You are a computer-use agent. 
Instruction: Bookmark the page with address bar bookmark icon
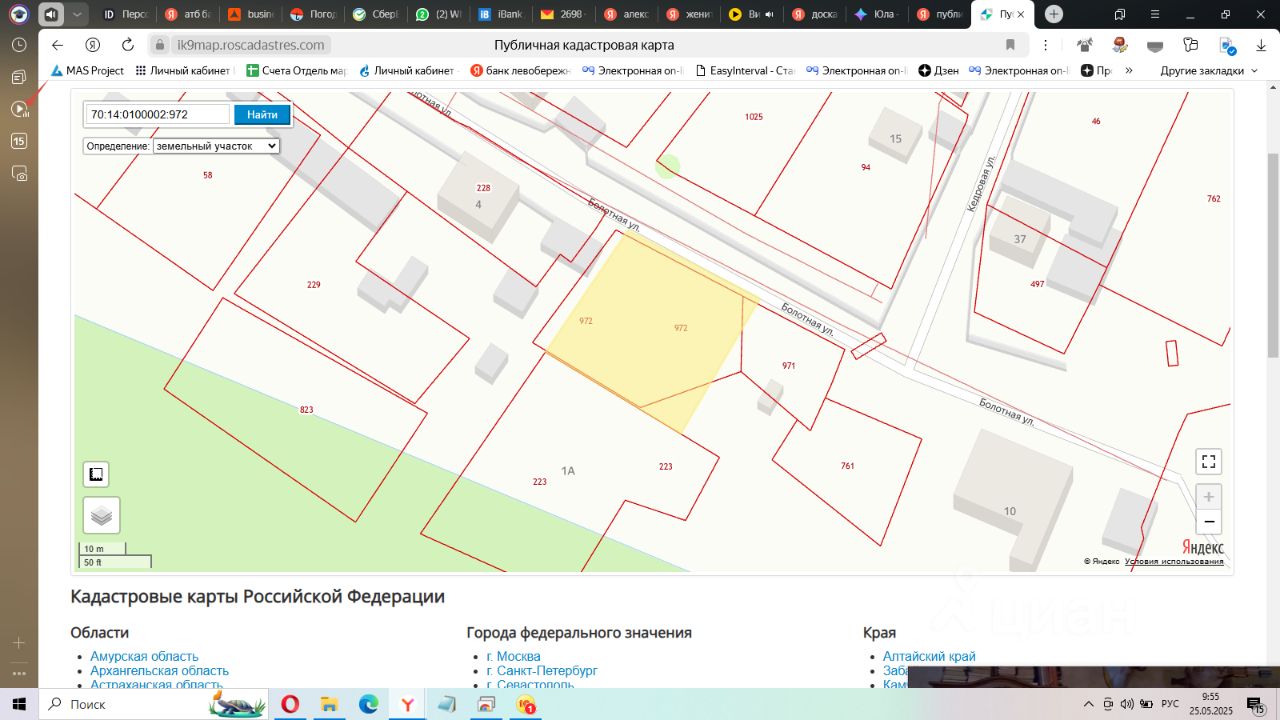pos(1010,45)
